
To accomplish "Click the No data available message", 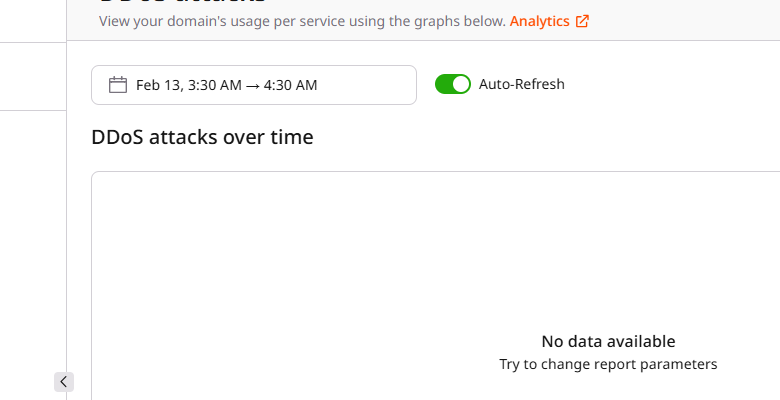I will pyautogui.click(x=608, y=341).
